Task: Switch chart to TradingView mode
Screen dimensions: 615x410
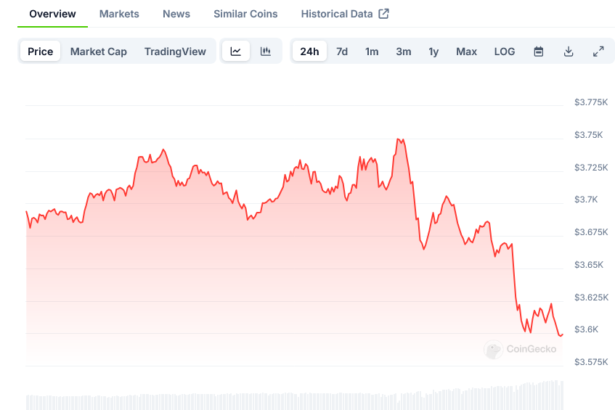Action: (x=175, y=52)
